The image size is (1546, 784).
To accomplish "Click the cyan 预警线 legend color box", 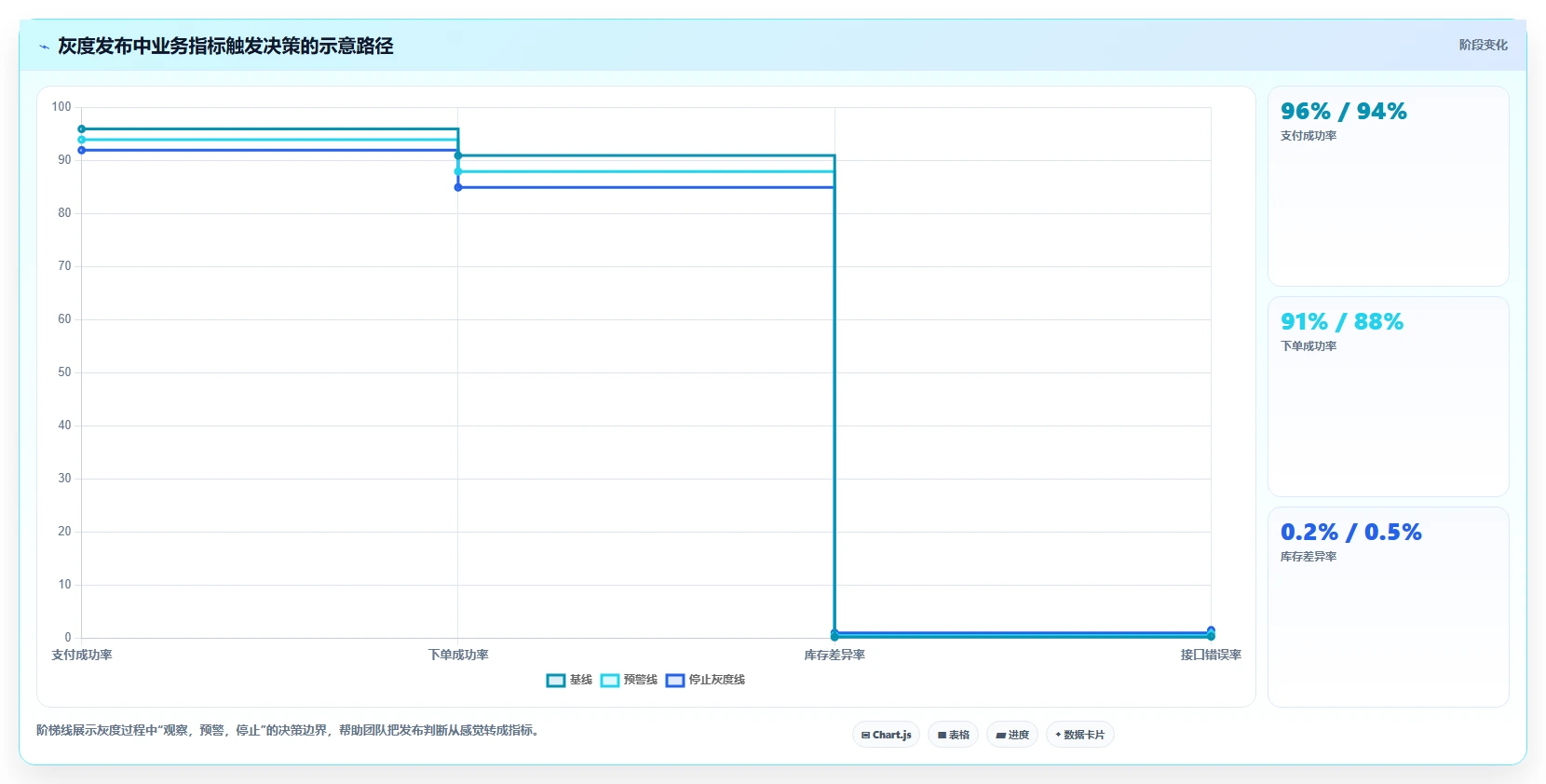I will tap(610, 681).
